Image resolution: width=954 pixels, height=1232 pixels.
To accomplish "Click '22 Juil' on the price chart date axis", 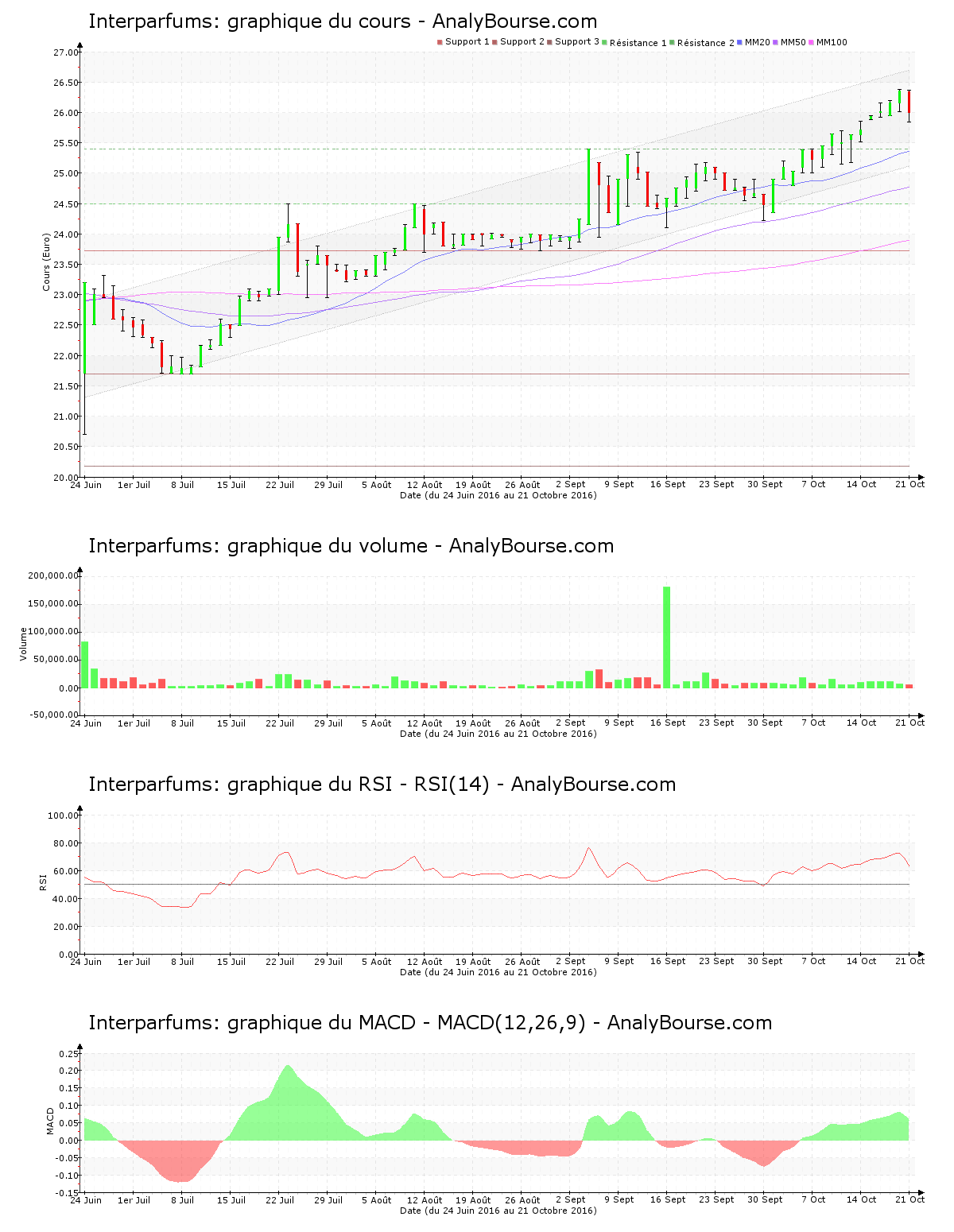I will point(280,484).
